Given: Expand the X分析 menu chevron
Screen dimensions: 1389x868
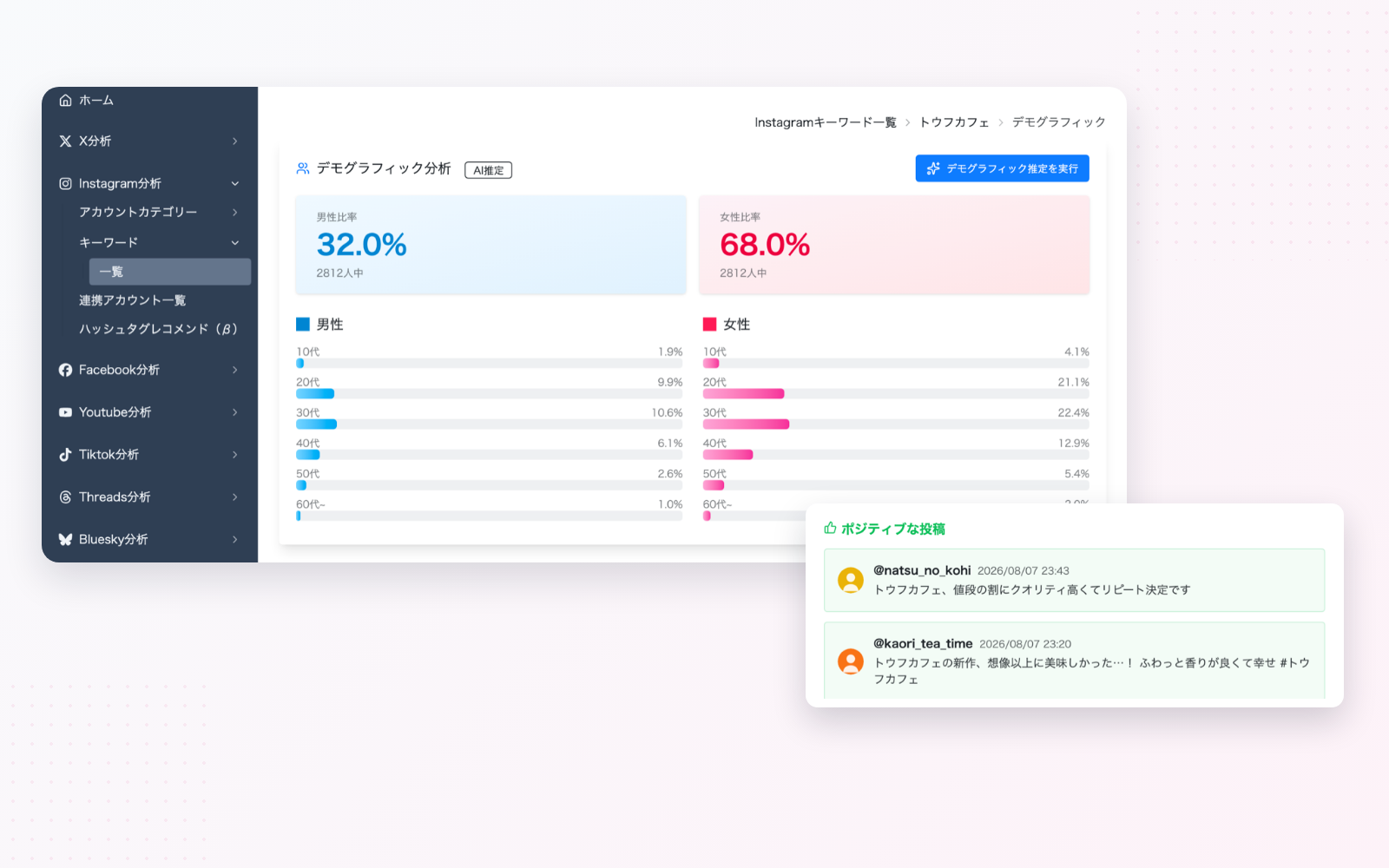Looking at the screenshot, I should pos(234,141).
